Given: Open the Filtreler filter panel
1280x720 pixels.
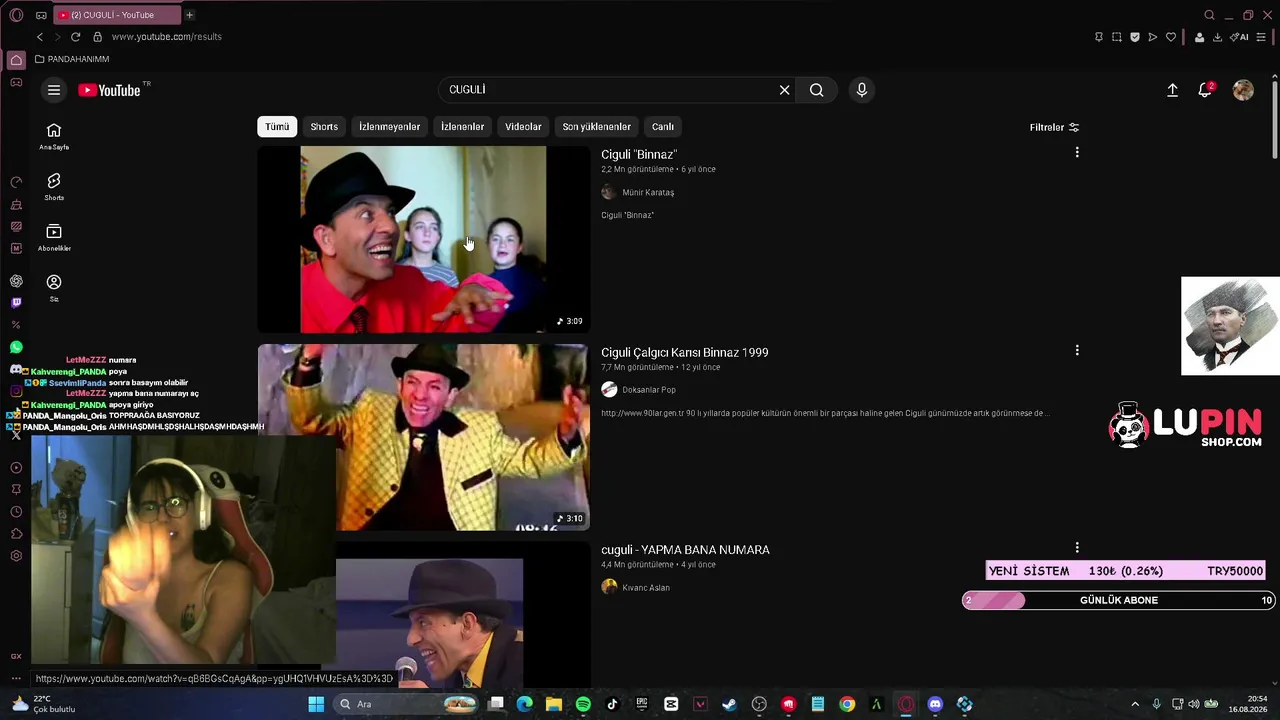Looking at the screenshot, I should click(x=1054, y=127).
